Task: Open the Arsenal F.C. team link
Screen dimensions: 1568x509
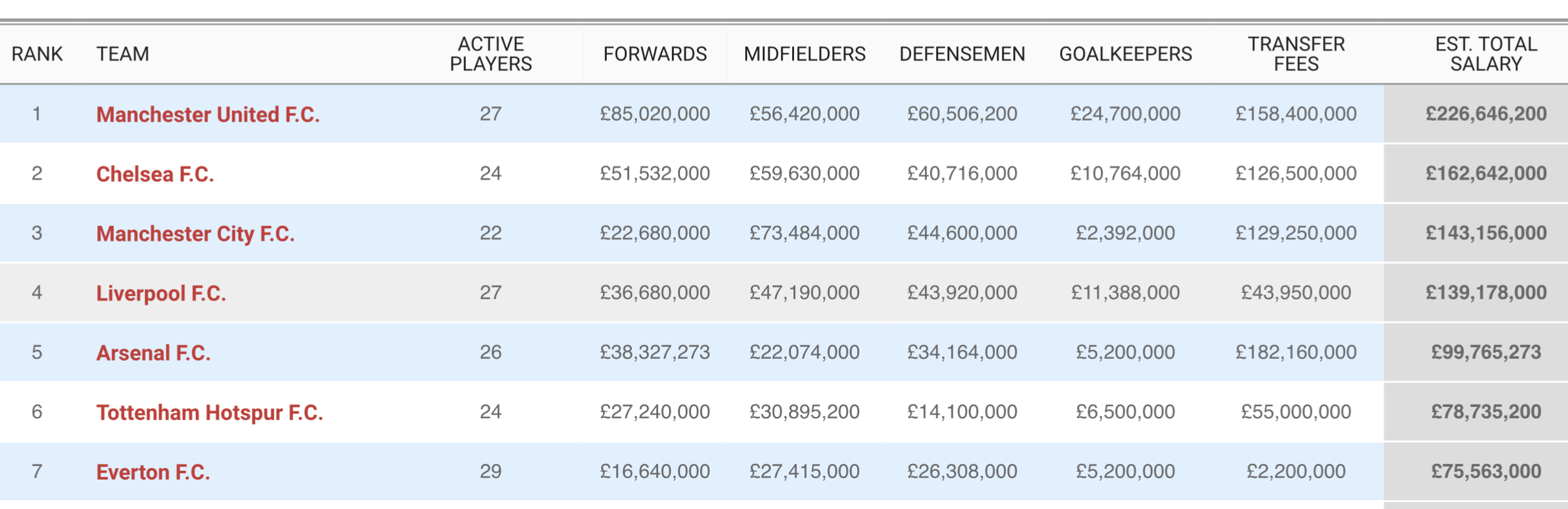Action: point(153,353)
